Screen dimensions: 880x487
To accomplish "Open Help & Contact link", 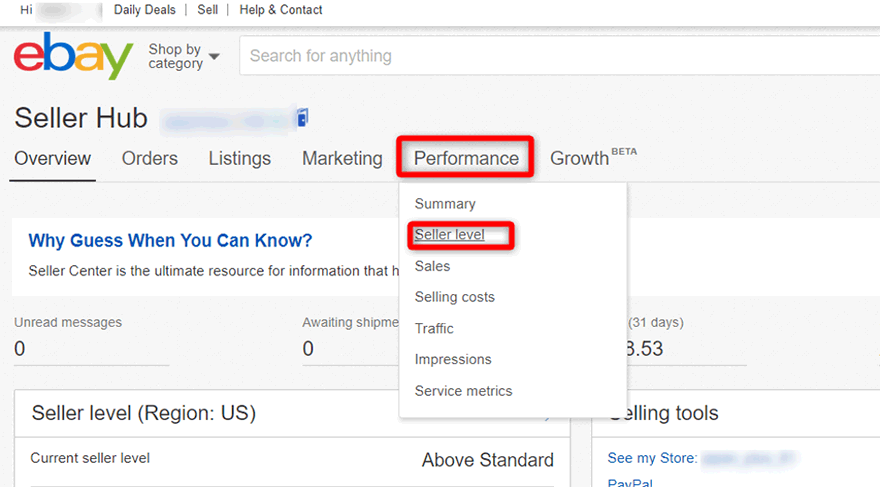I will point(281,10).
